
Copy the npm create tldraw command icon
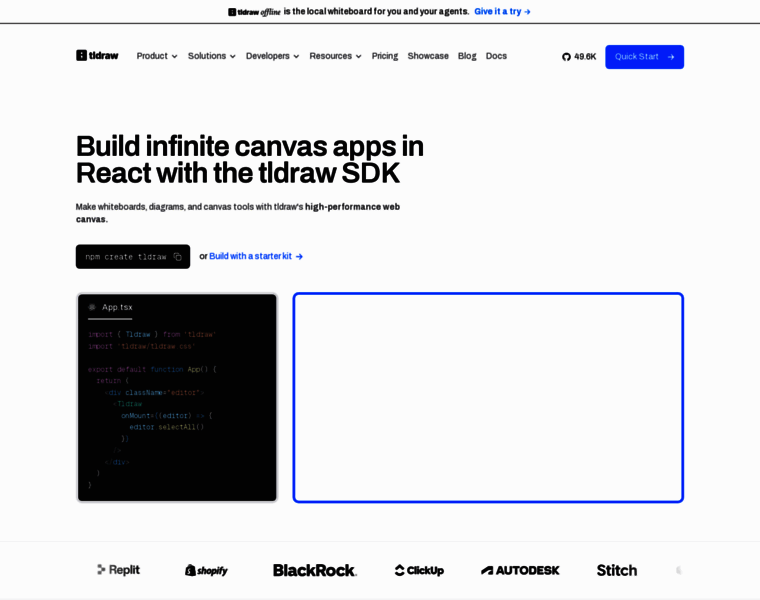pos(178,257)
